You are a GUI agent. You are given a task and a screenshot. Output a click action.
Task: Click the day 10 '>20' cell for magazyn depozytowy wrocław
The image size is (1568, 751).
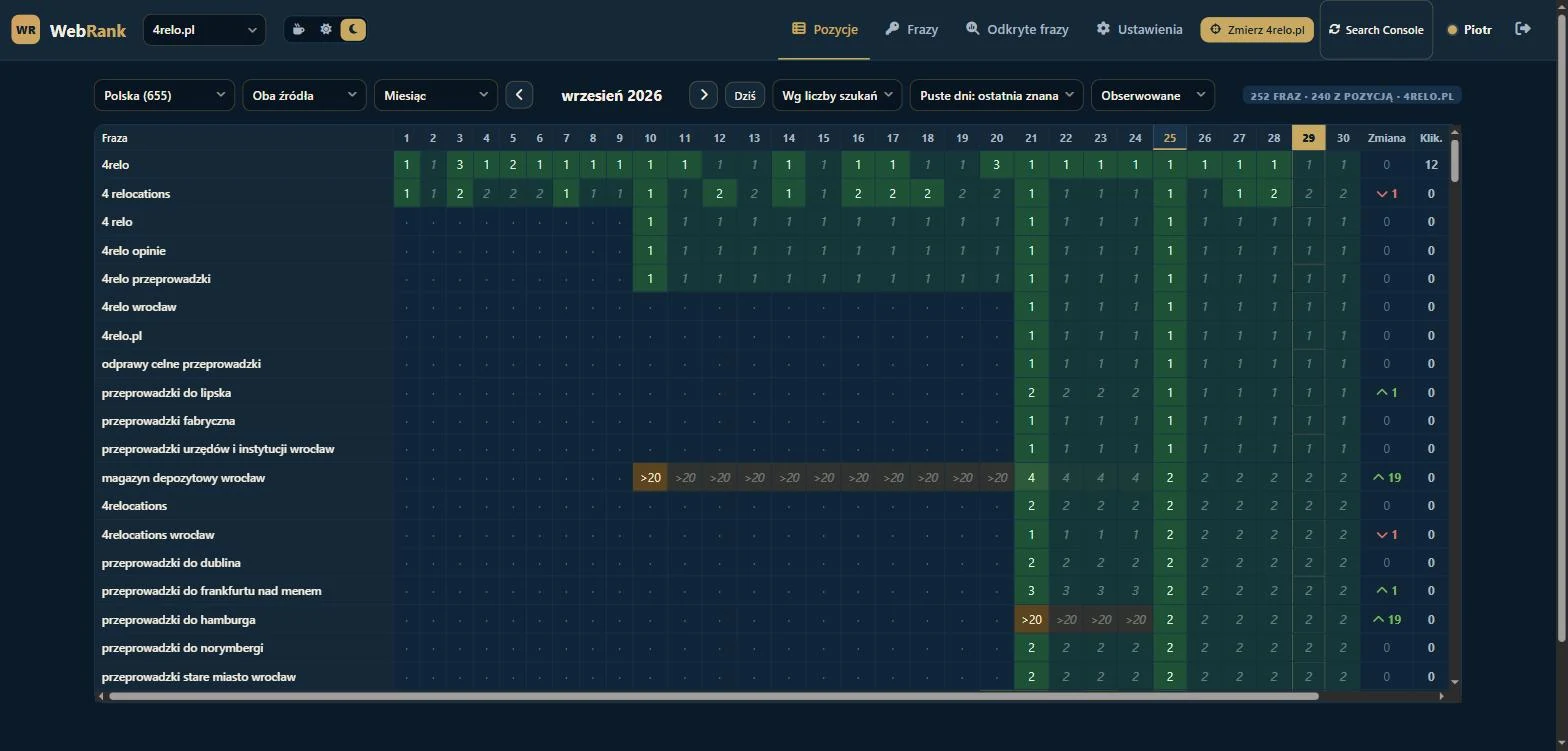pos(650,478)
